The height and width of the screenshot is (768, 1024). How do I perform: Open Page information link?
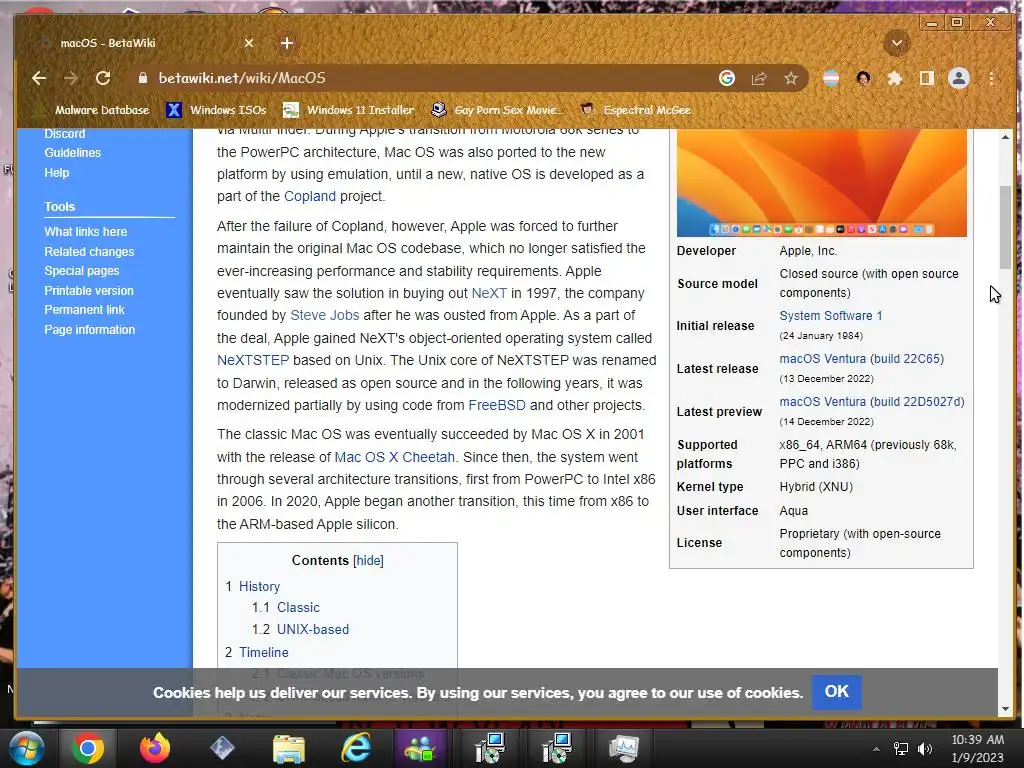(x=89, y=330)
